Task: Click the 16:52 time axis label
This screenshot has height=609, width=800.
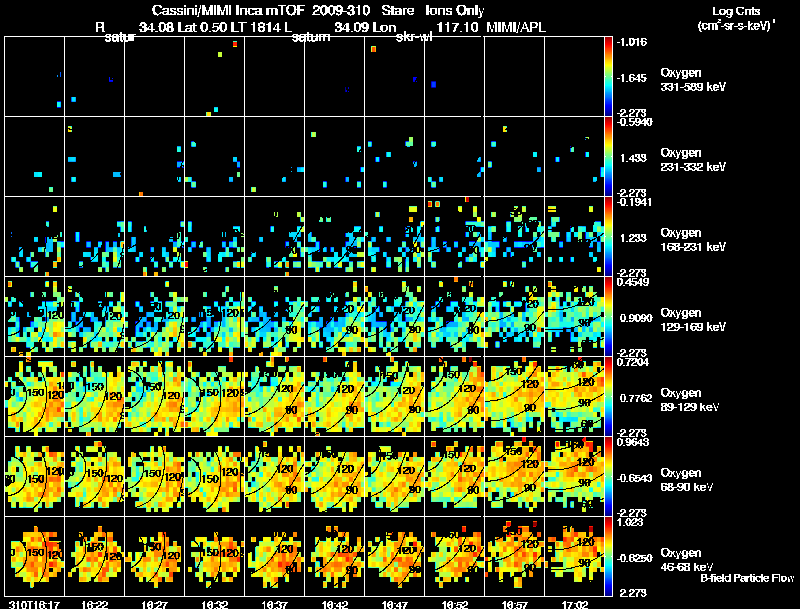Action: click(455, 604)
